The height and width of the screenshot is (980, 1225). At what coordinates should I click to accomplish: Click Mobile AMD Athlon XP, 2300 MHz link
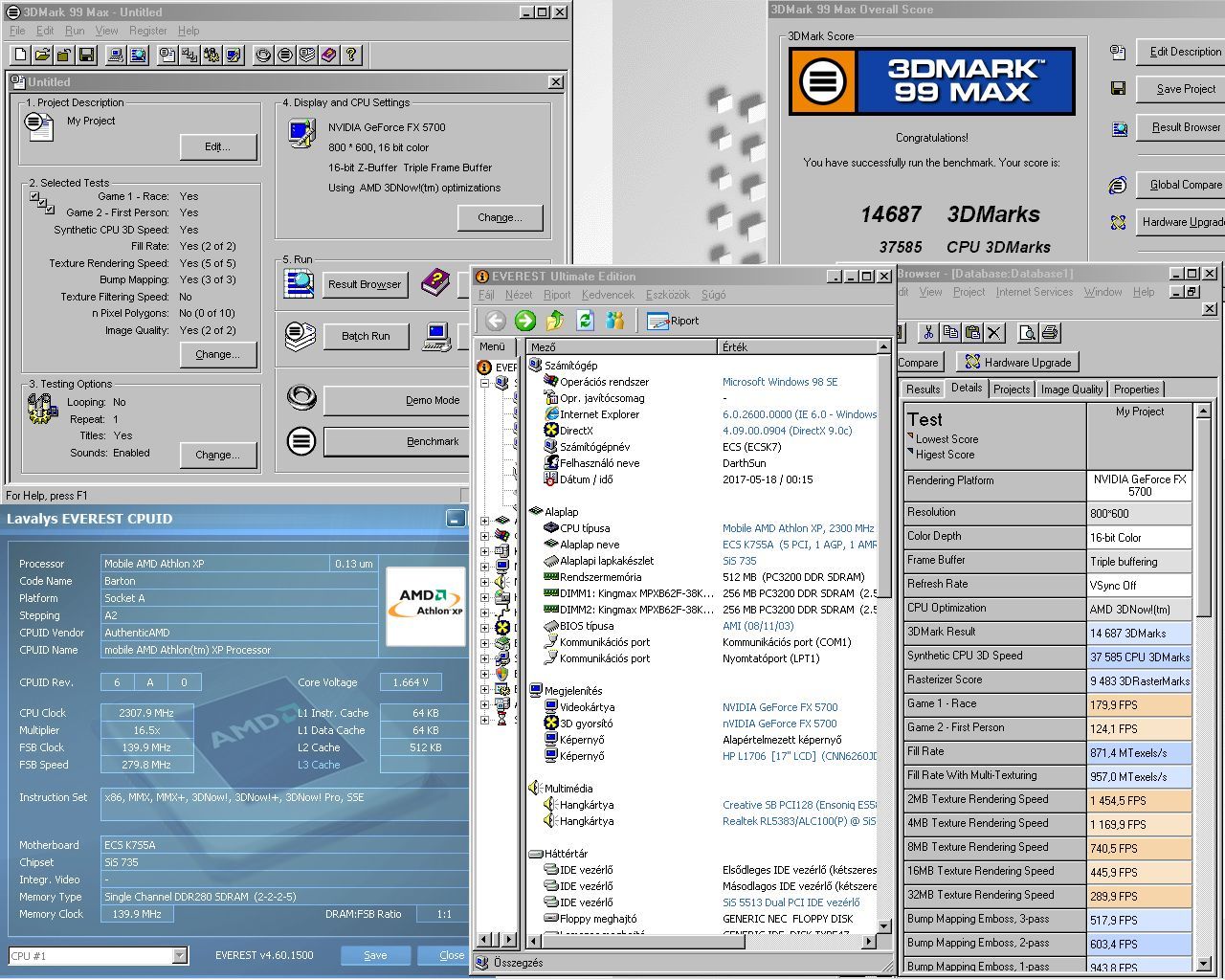[798, 528]
